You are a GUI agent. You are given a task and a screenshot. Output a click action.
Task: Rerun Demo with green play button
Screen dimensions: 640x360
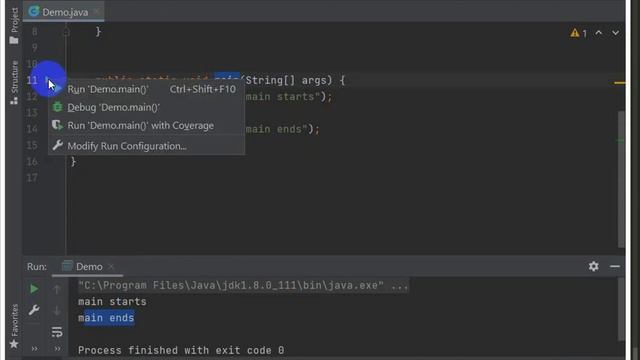click(x=34, y=289)
